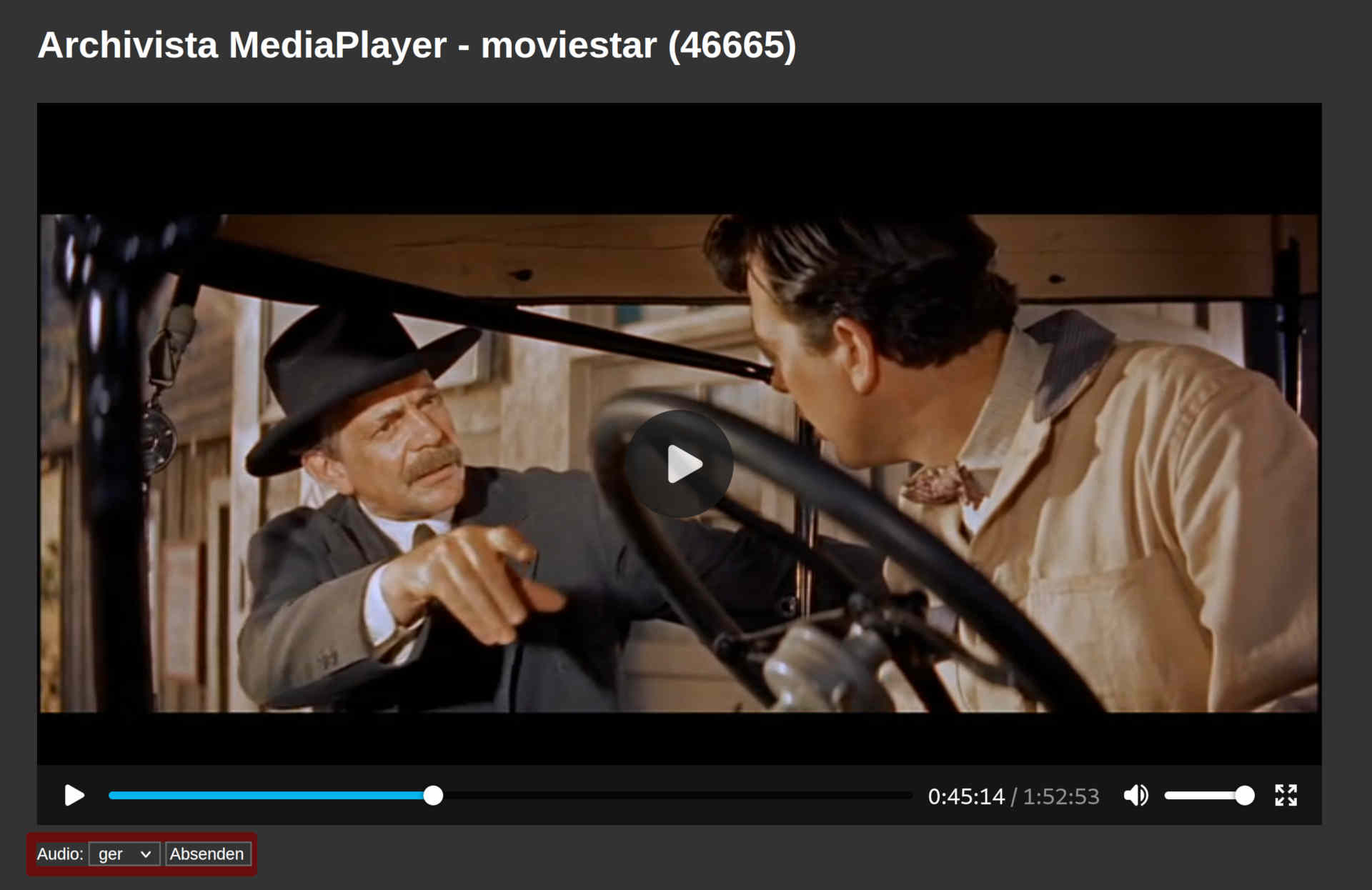Expand the chevron arrow on the ger selector
The width and height of the screenshot is (1372, 890).
click(146, 854)
